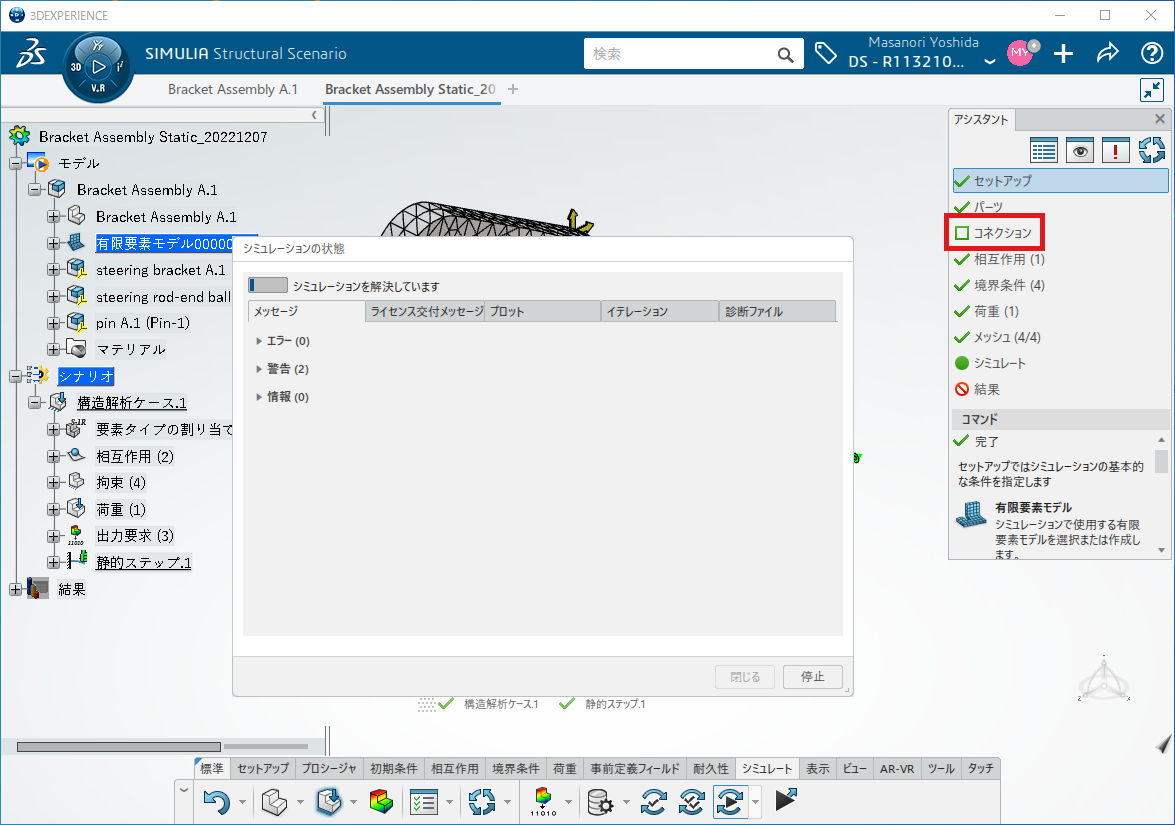This screenshot has width=1175, height=825.
Task: Click the 3DS compass play button
Action: click(x=98, y=67)
